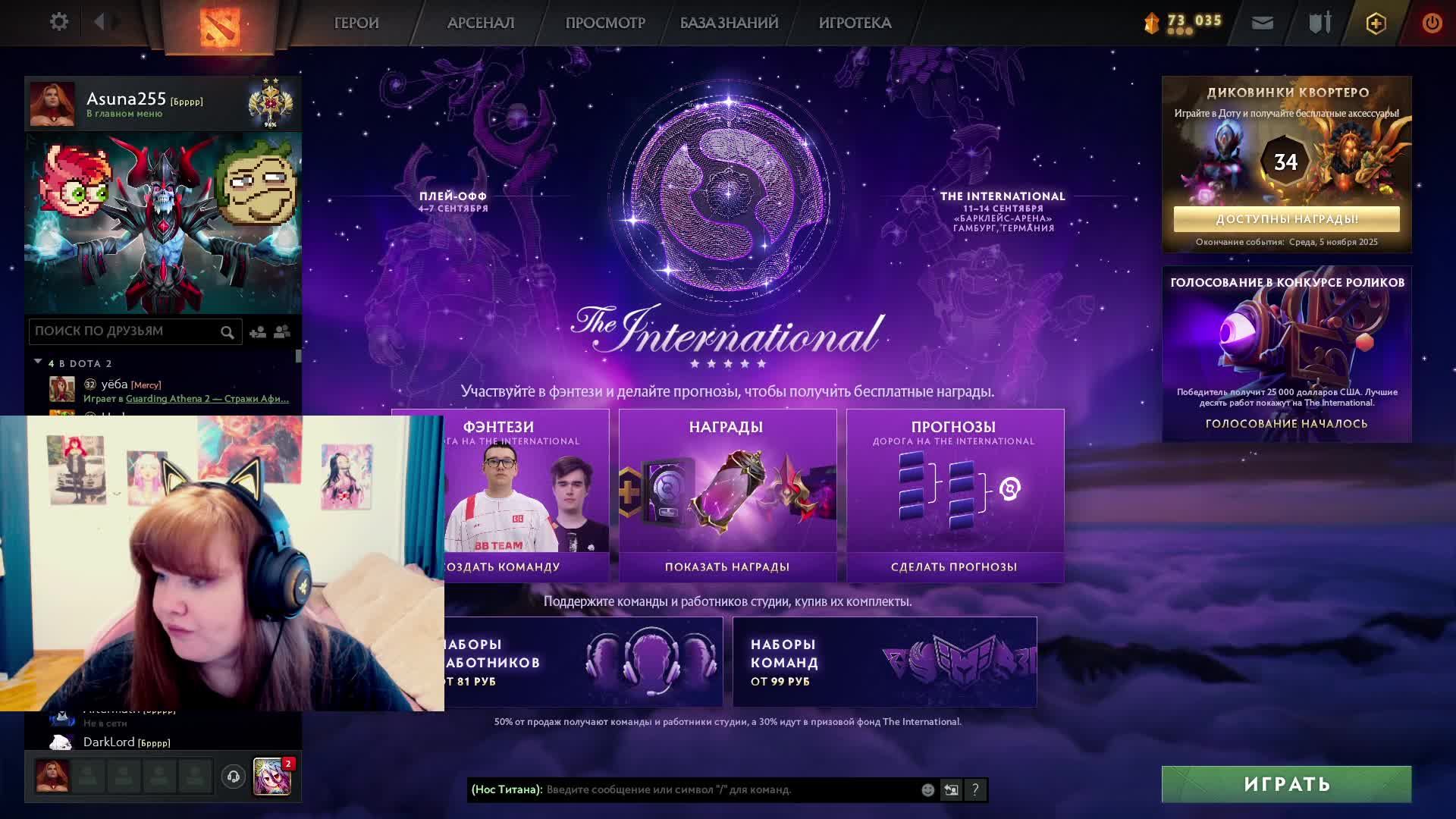Open the shield and sword armory icon
The width and height of the screenshot is (1456, 819).
pos(1319,23)
